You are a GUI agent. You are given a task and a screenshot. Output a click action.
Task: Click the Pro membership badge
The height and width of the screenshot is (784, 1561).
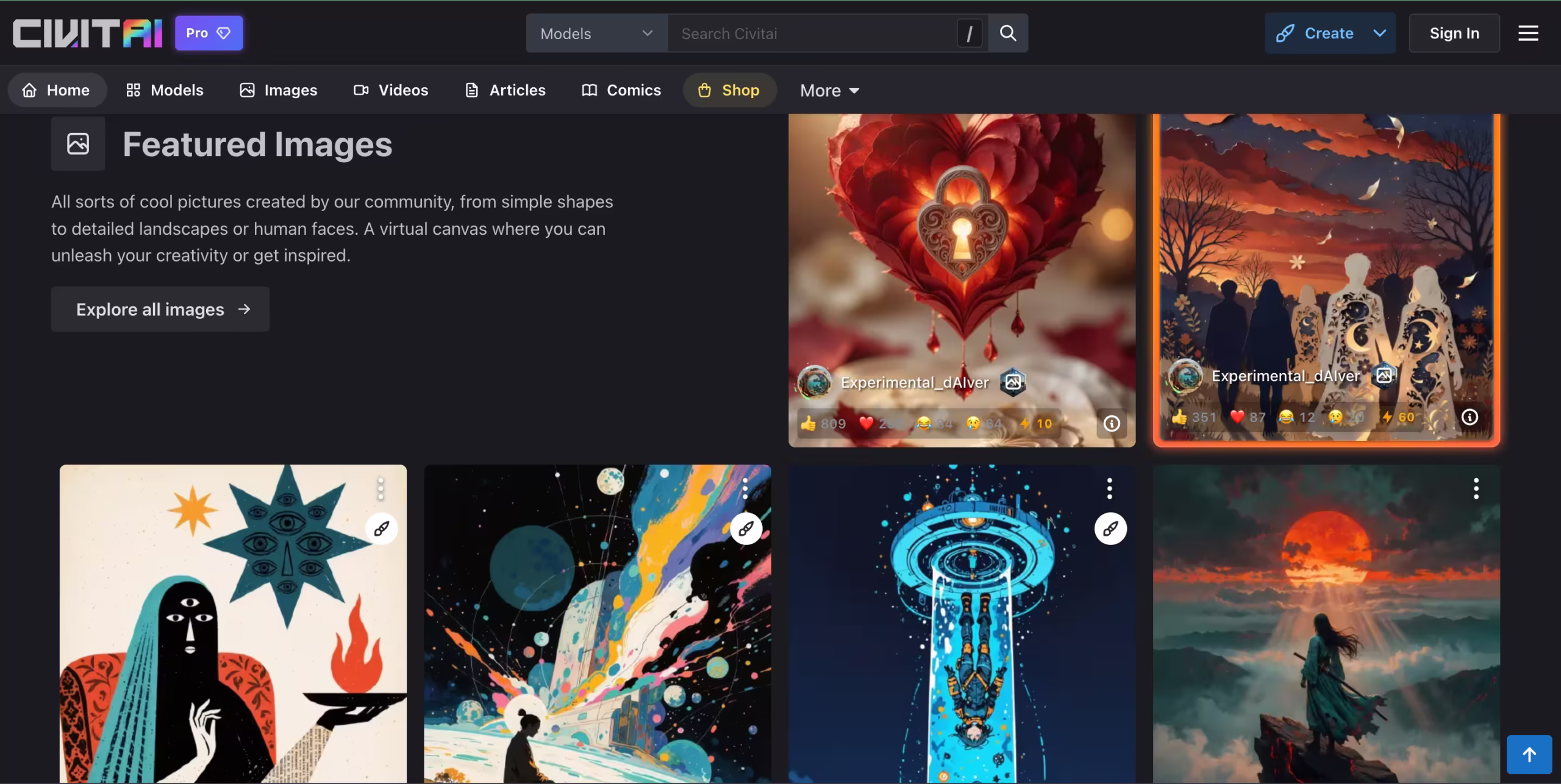209,33
